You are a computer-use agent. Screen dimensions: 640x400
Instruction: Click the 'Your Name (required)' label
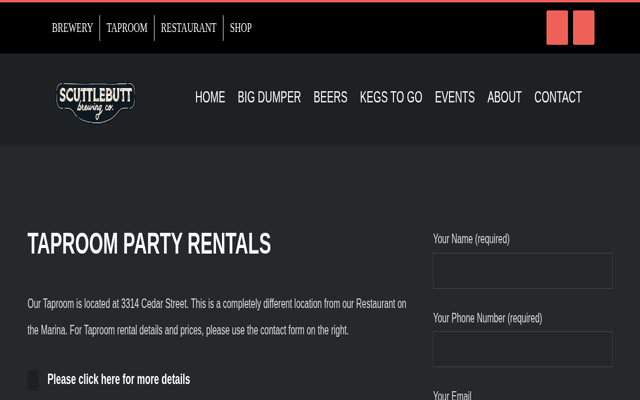tap(471, 239)
